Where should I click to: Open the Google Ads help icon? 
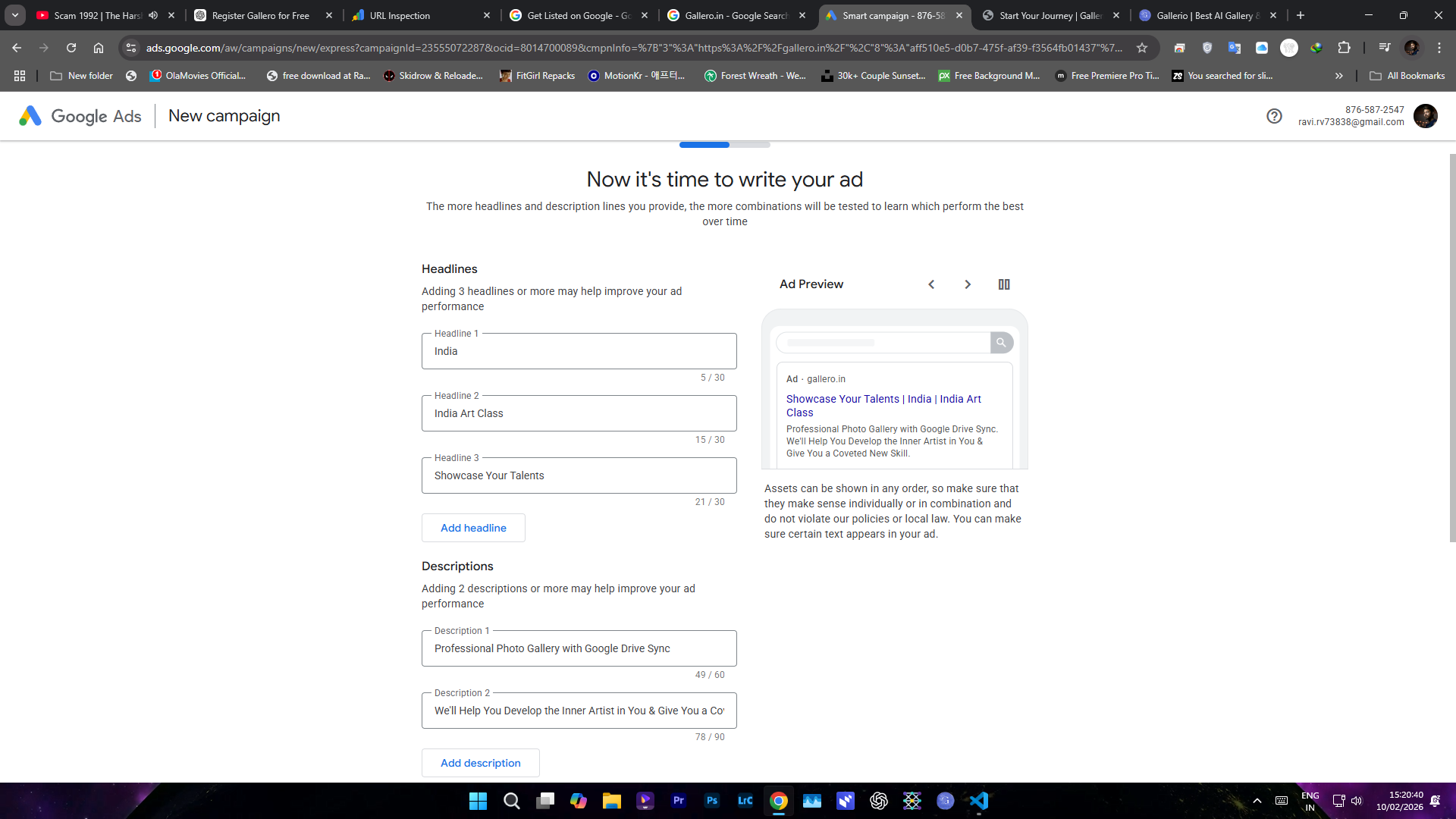[x=1274, y=116]
